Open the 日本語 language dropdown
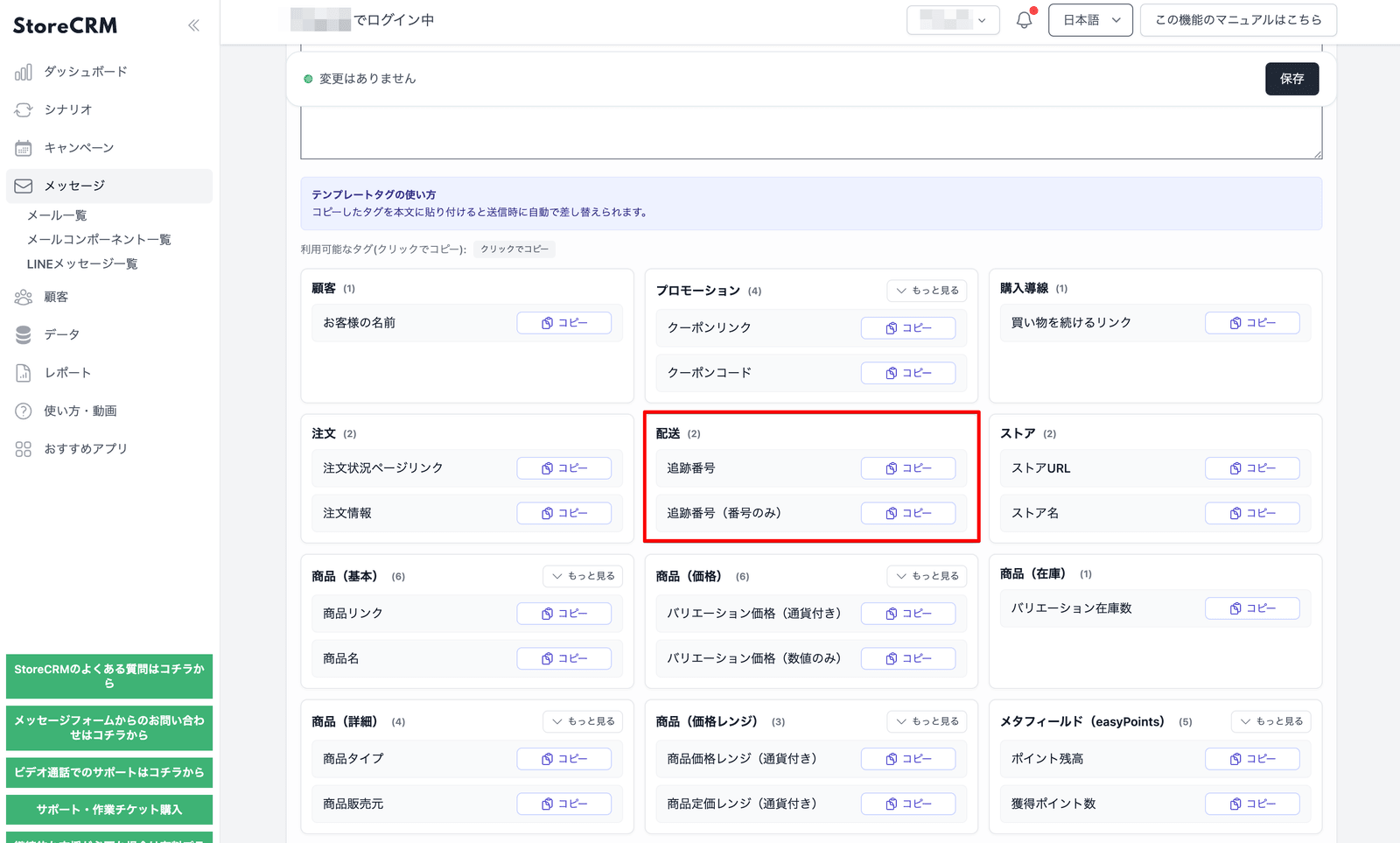The image size is (1400, 843). 1091,20
